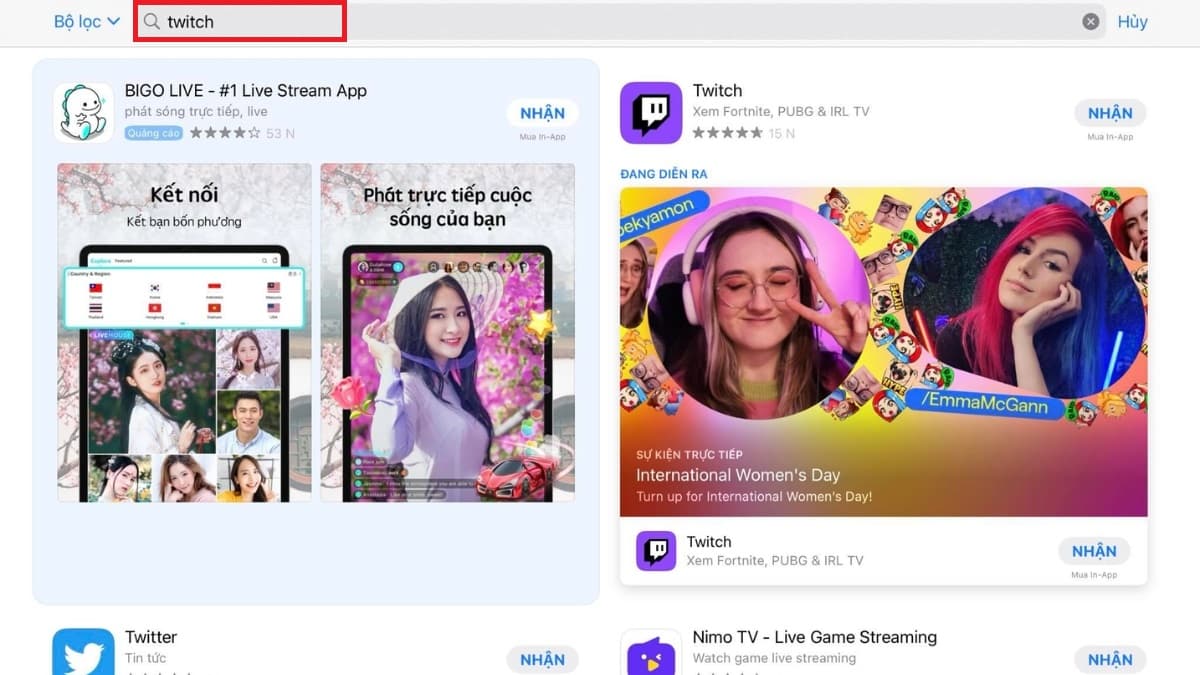This screenshot has height=675, width=1200.
Task: Click the ĐANG DIỄN RA label
Action: [x=663, y=174]
